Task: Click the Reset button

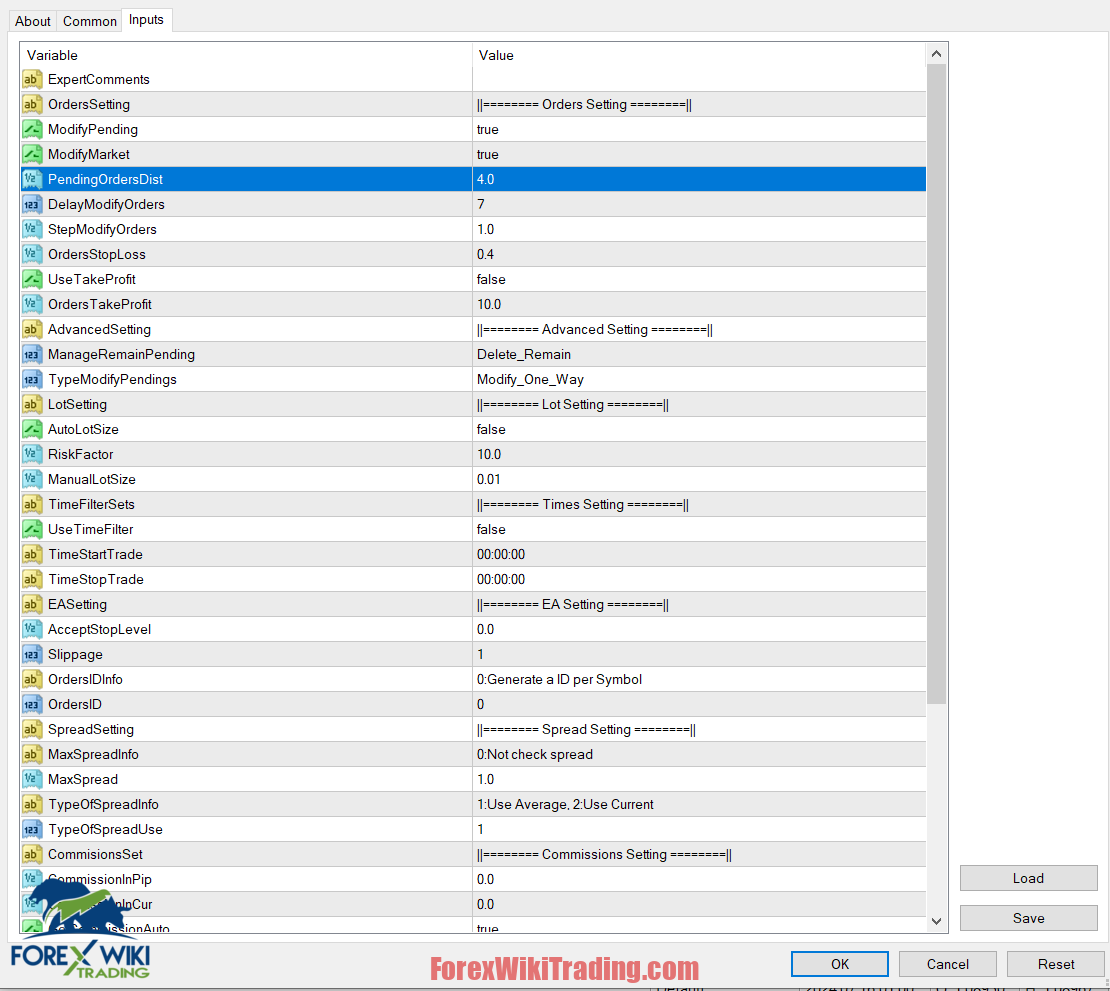Action: click(x=1055, y=964)
